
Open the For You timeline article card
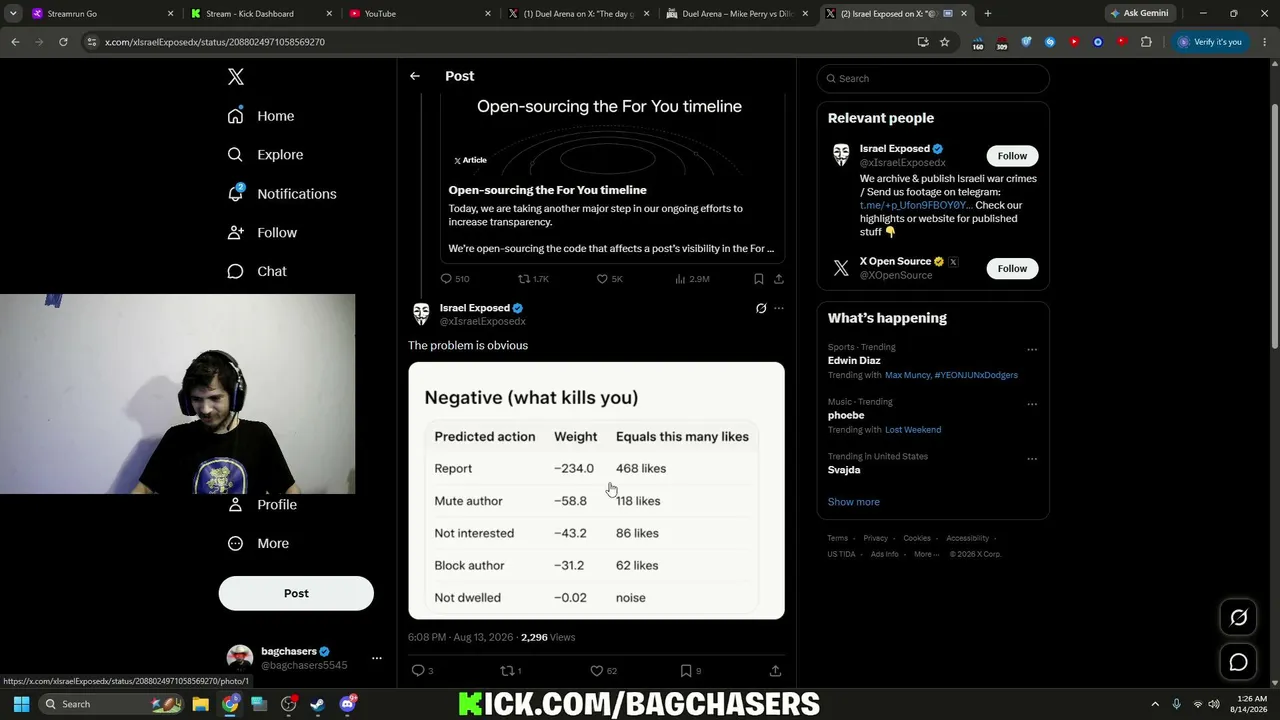point(612,179)
